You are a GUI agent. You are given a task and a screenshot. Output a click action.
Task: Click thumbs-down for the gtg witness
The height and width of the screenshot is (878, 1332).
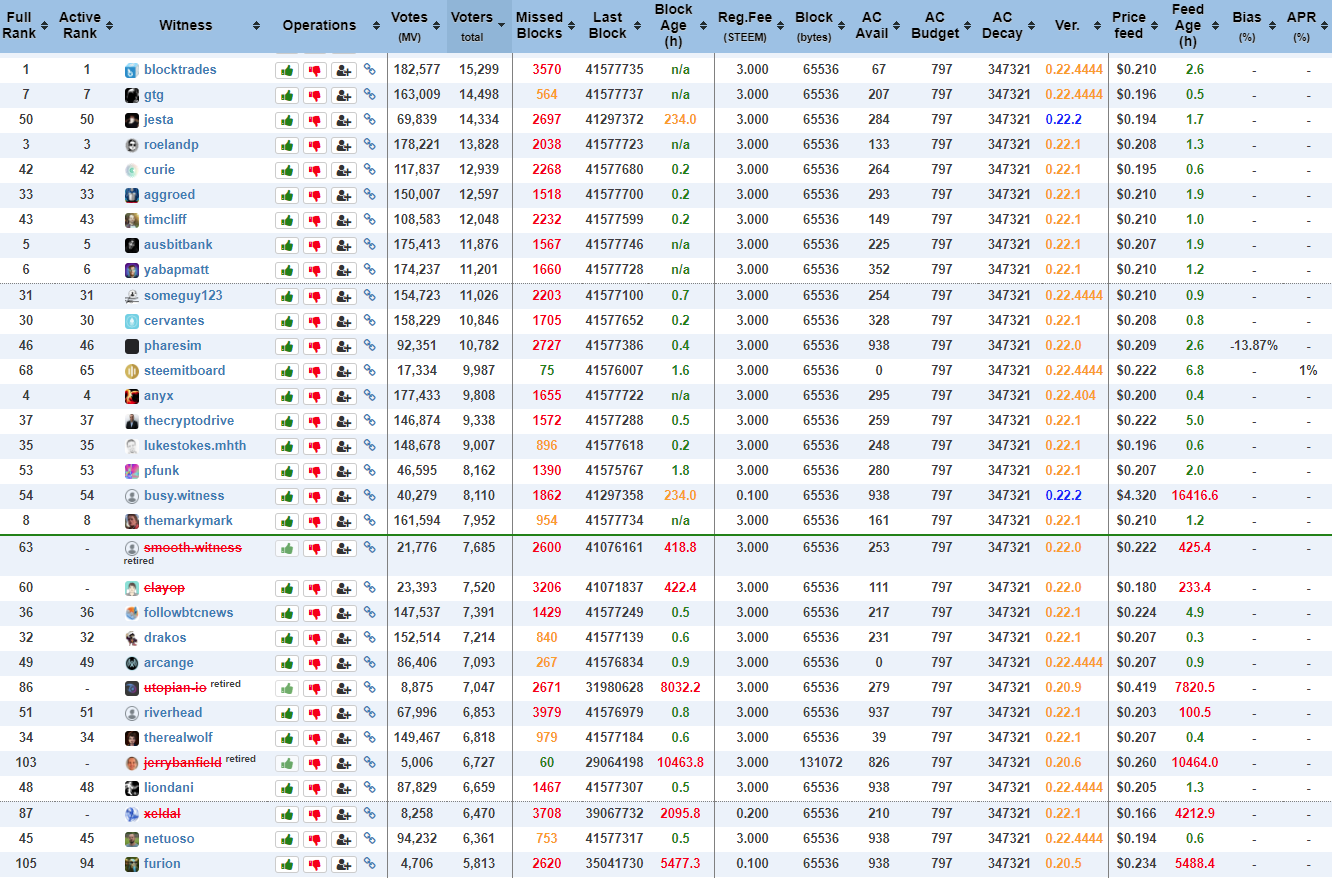(315, 95)
